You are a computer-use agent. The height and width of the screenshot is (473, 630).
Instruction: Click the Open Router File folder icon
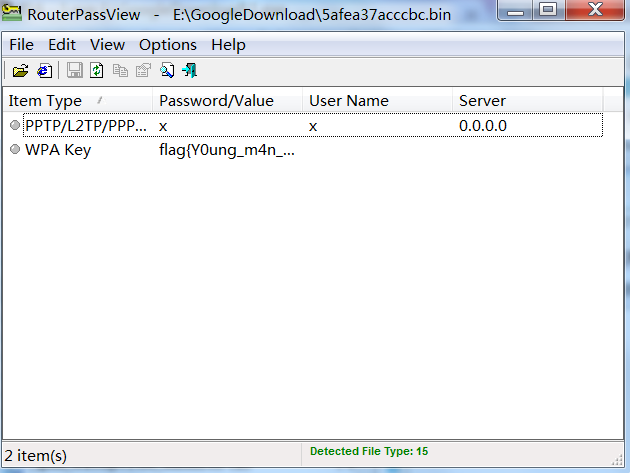click(20, 71)
